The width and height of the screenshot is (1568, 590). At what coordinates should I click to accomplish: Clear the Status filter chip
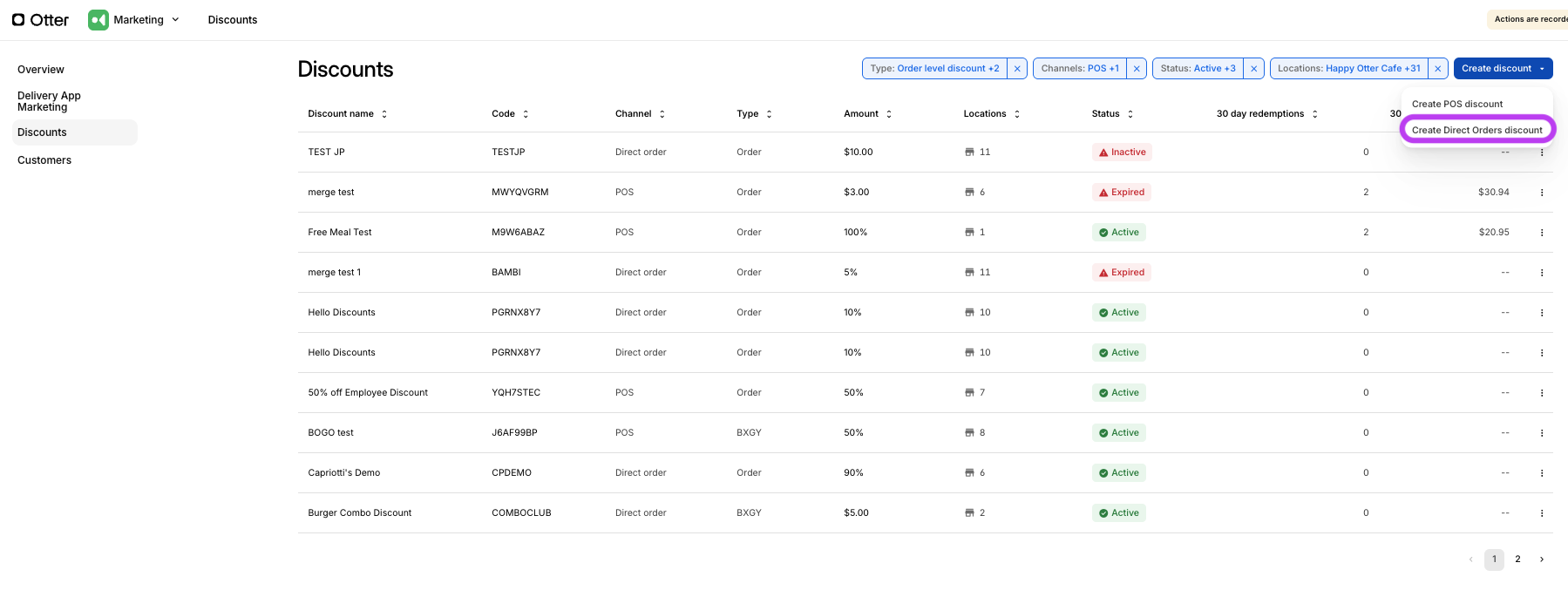[x=1253, y=69]
